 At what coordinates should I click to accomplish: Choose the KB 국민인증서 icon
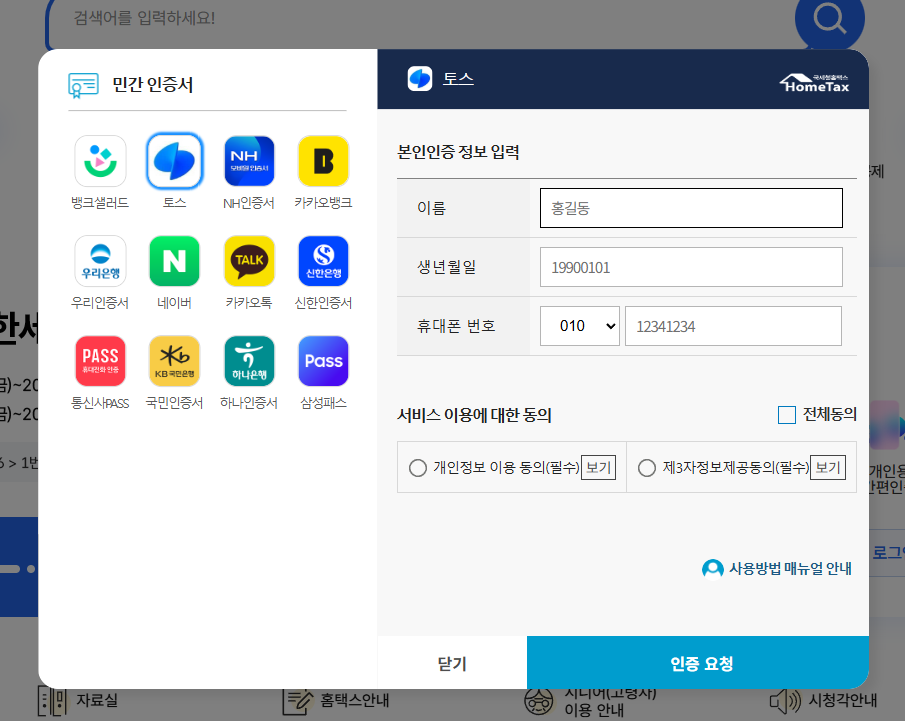[x=174, y=361]
